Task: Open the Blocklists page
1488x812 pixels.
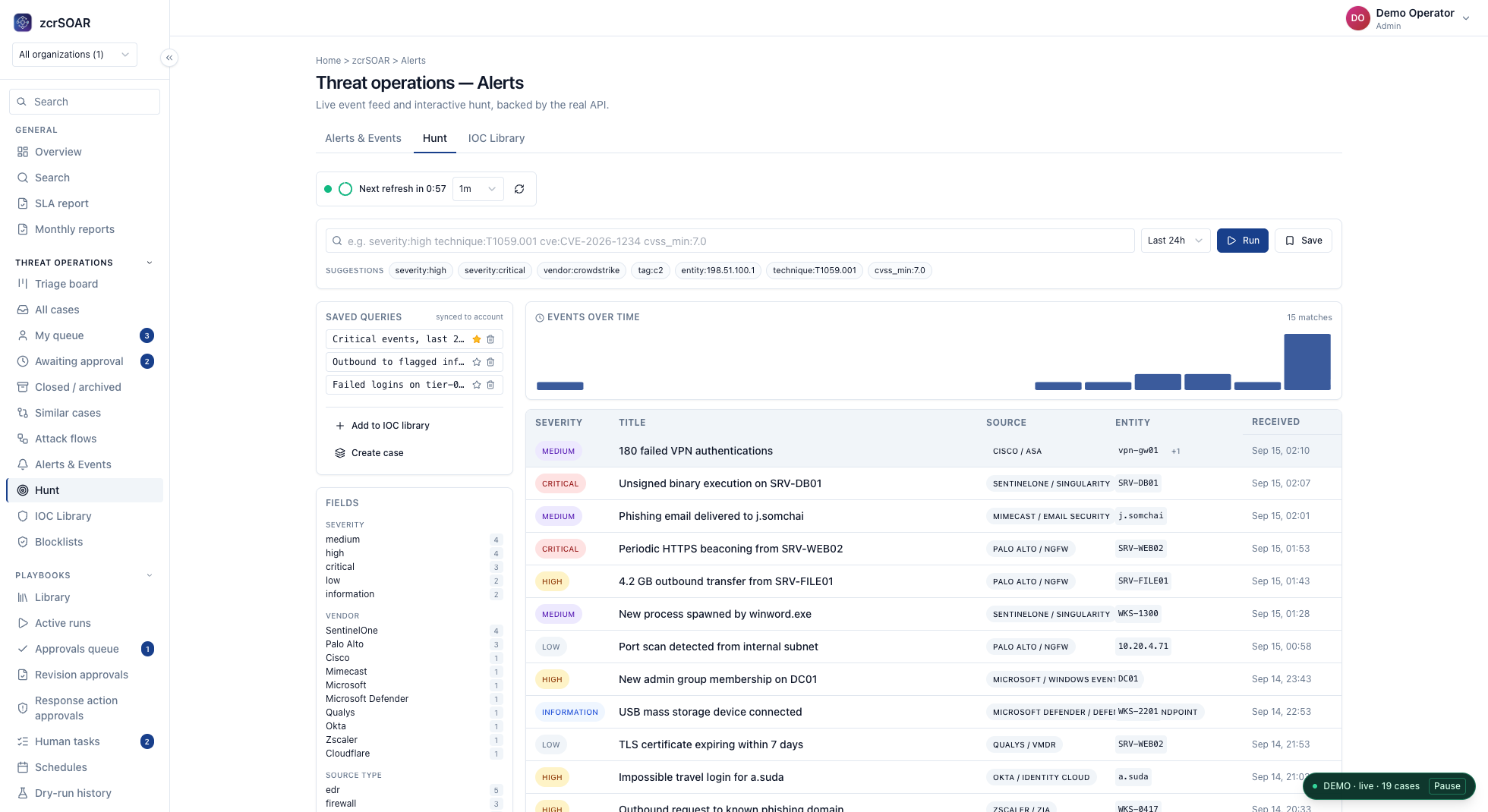Action: (x=84, y=542)
